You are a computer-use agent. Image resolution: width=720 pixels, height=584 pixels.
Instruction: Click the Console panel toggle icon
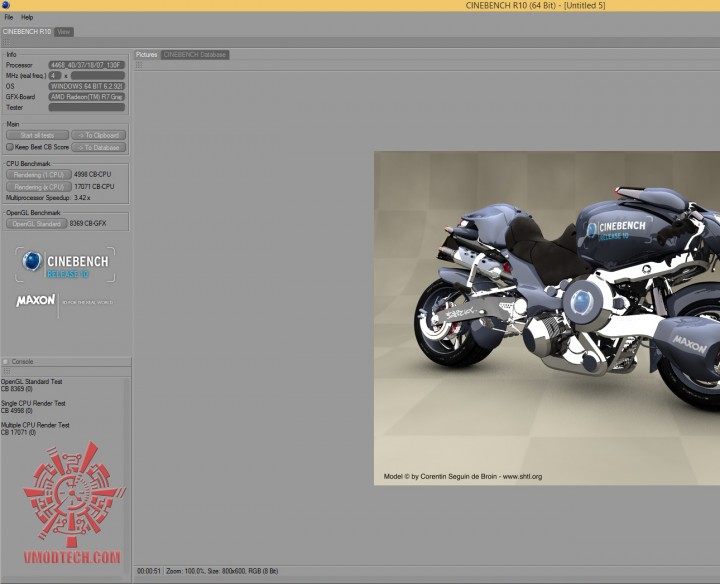(x=6, y=362)
